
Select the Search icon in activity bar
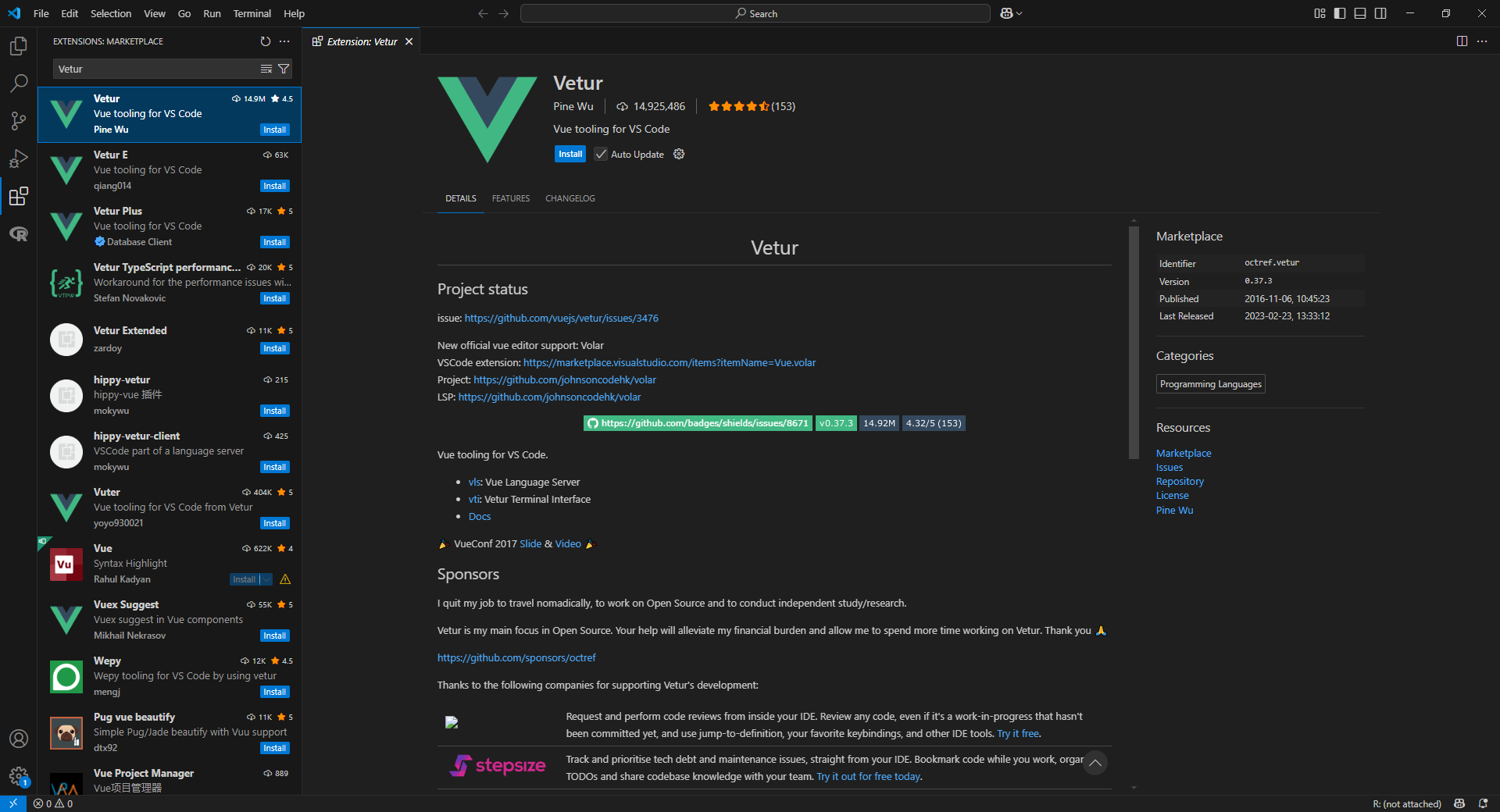pyautogui.click(x=18, y=83)
